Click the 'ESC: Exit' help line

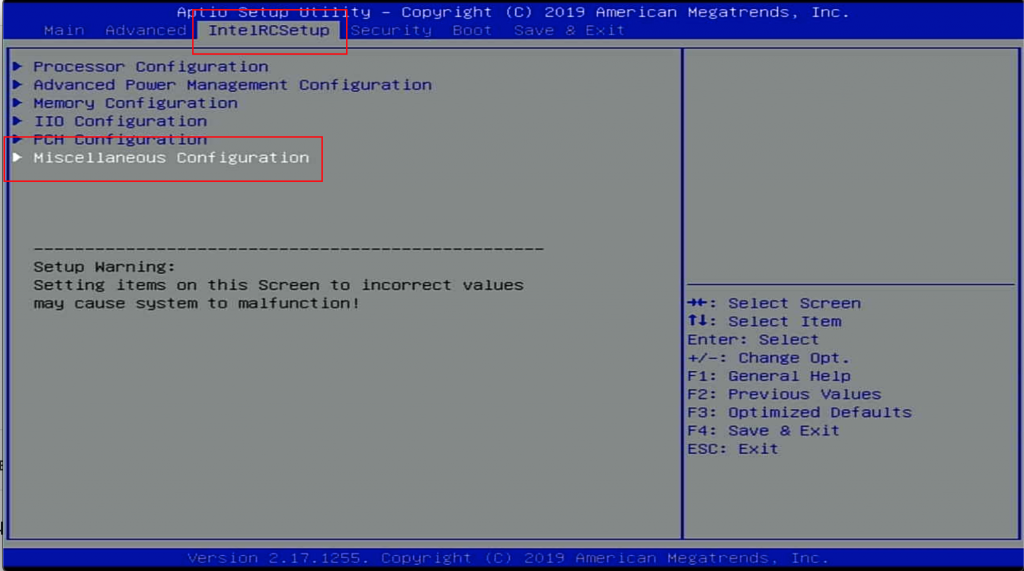pos(732,449)
